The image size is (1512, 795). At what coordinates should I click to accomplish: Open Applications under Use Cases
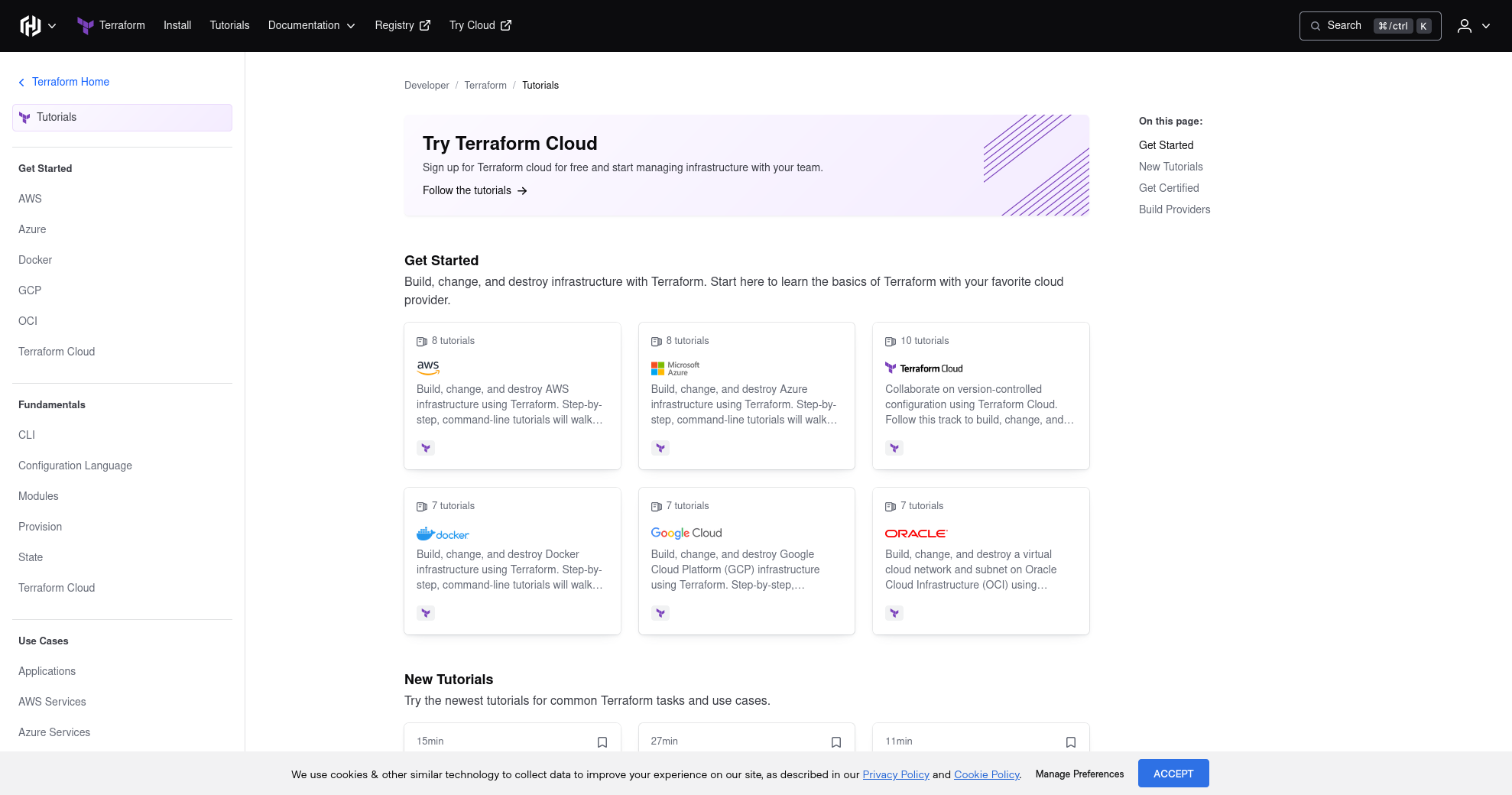(x=47, y=671)
